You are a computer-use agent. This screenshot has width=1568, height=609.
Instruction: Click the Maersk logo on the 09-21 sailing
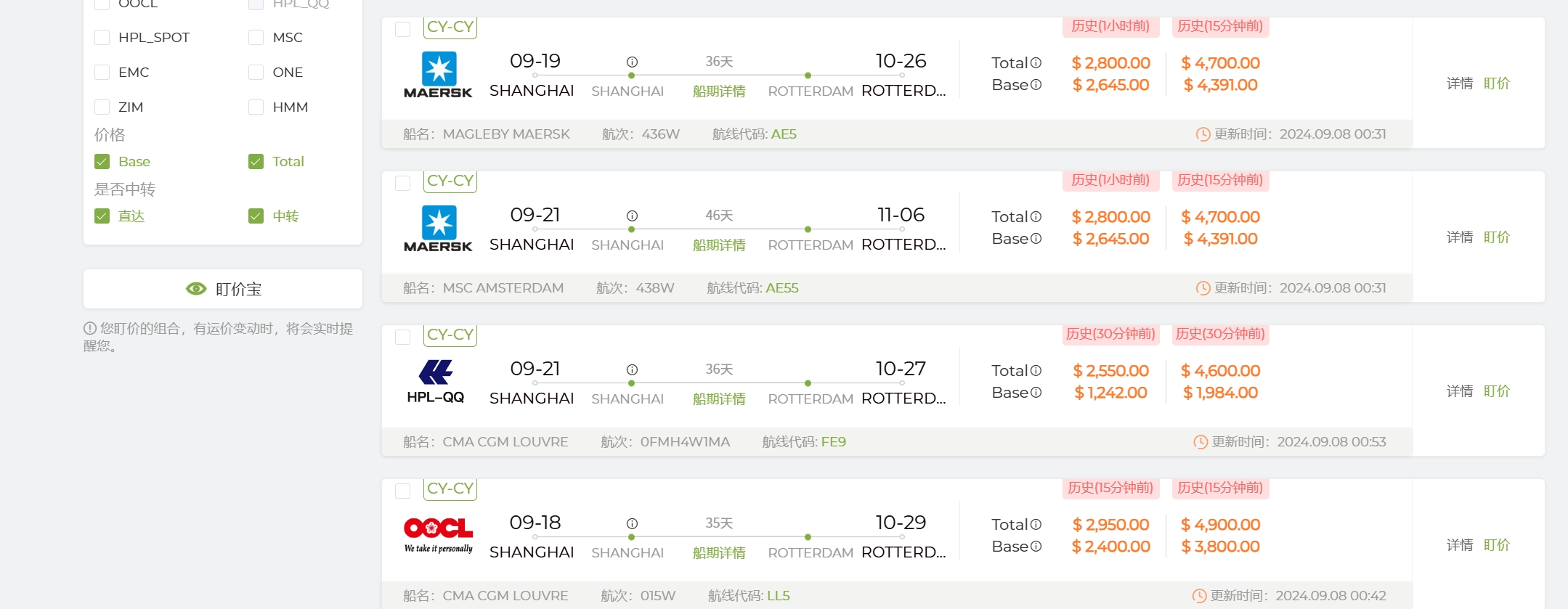pyautogui.click(x=438, y=229)
